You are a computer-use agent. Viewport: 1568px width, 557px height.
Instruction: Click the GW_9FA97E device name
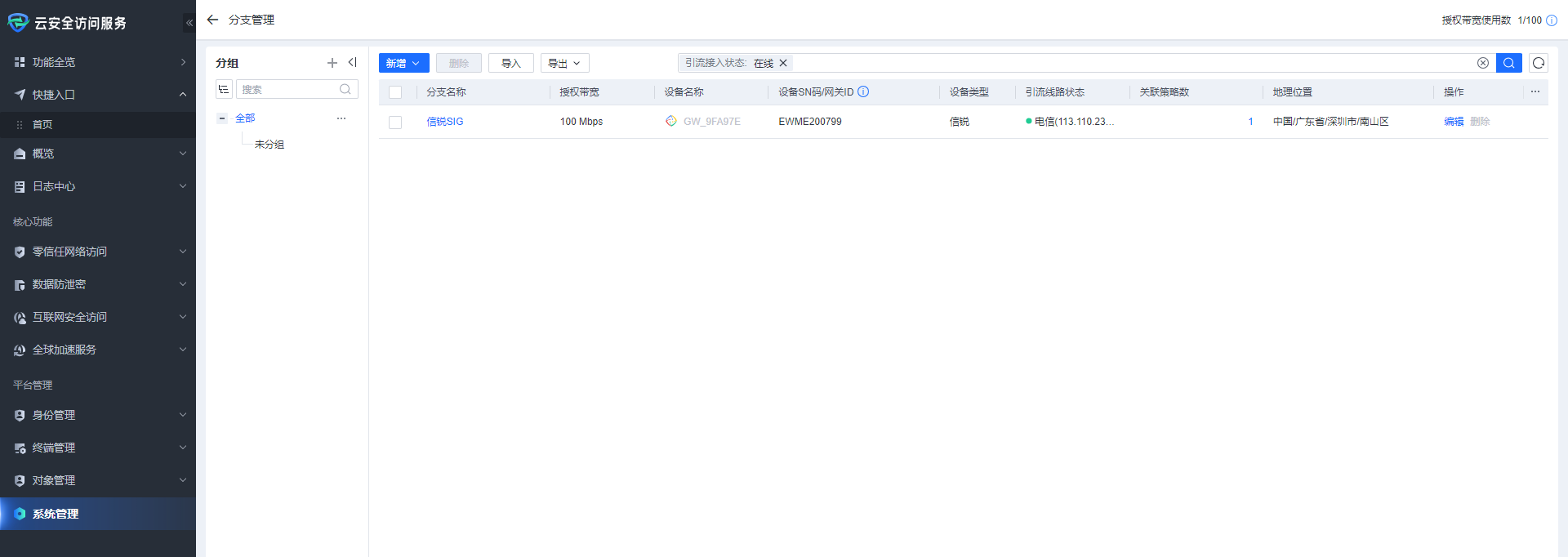pyautogui.click(x=712, y=122)
